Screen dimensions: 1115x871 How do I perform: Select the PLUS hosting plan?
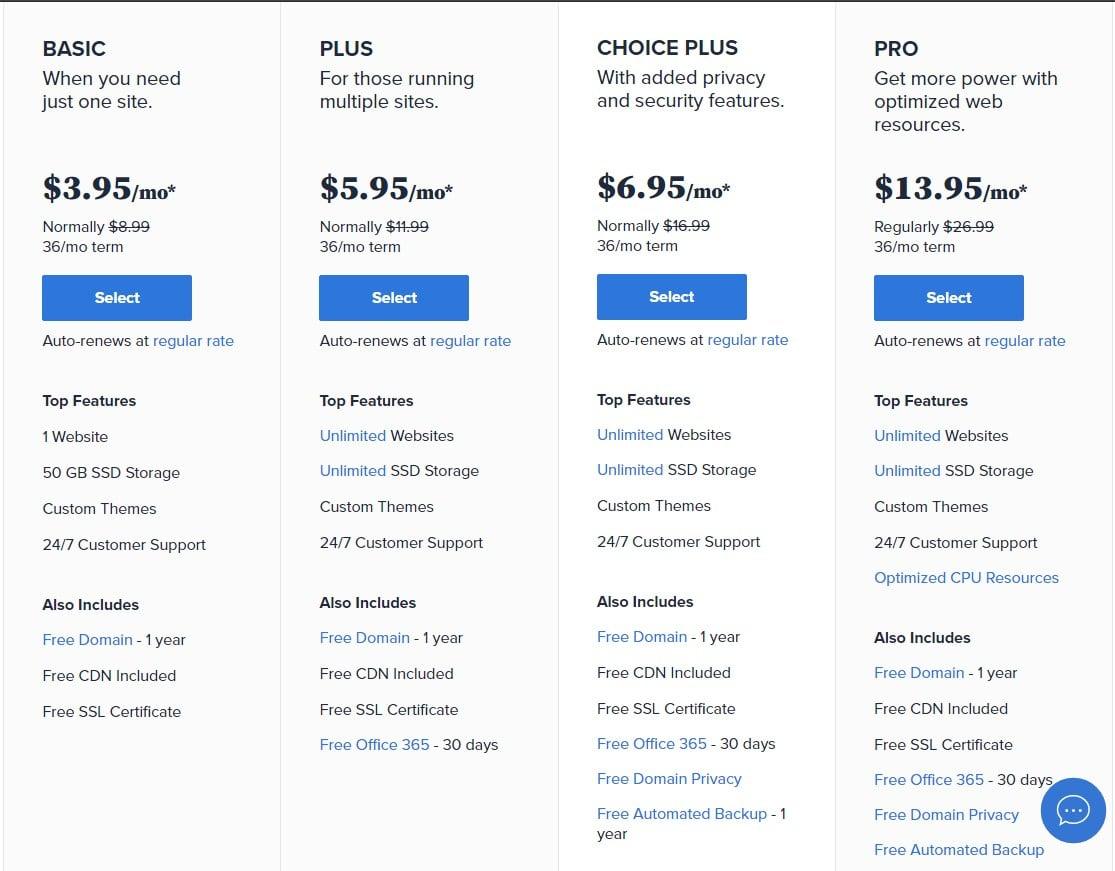point(394,297)
